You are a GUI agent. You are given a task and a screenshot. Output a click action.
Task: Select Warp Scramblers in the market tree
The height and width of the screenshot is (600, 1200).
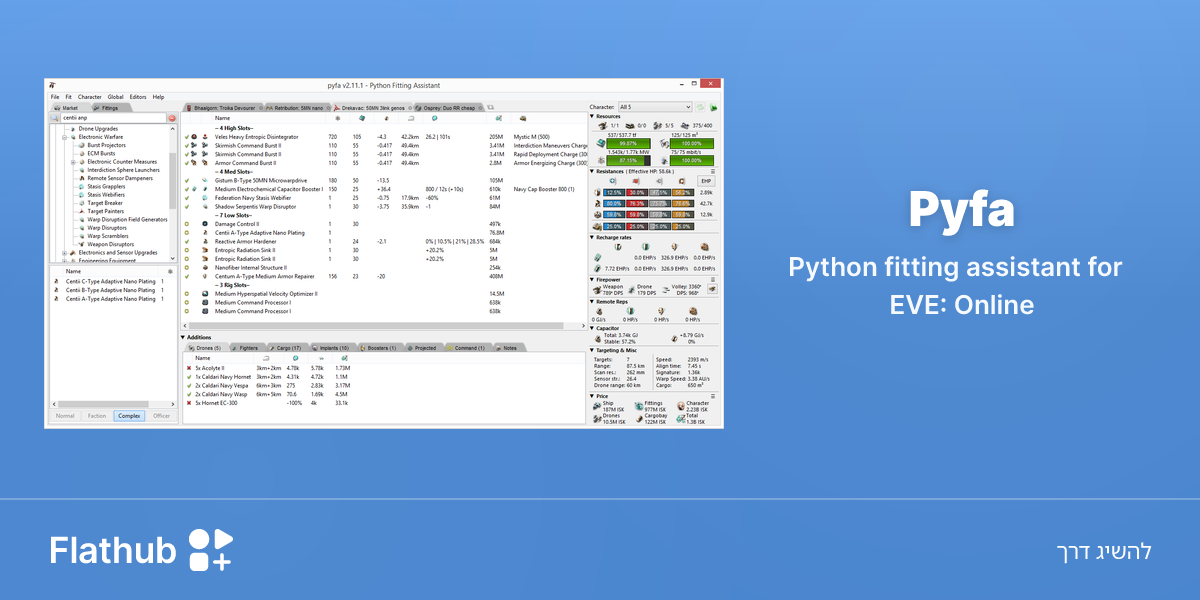point(107,236)
